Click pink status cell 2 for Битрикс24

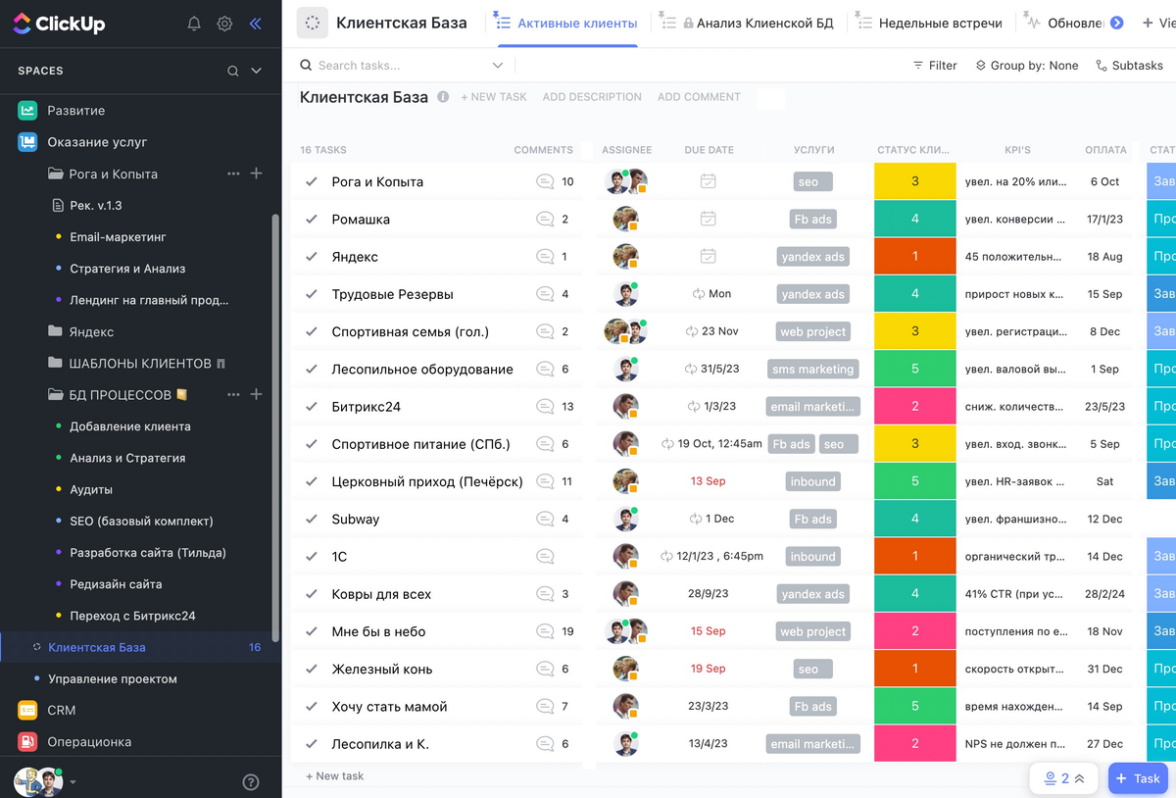[915, 406]
